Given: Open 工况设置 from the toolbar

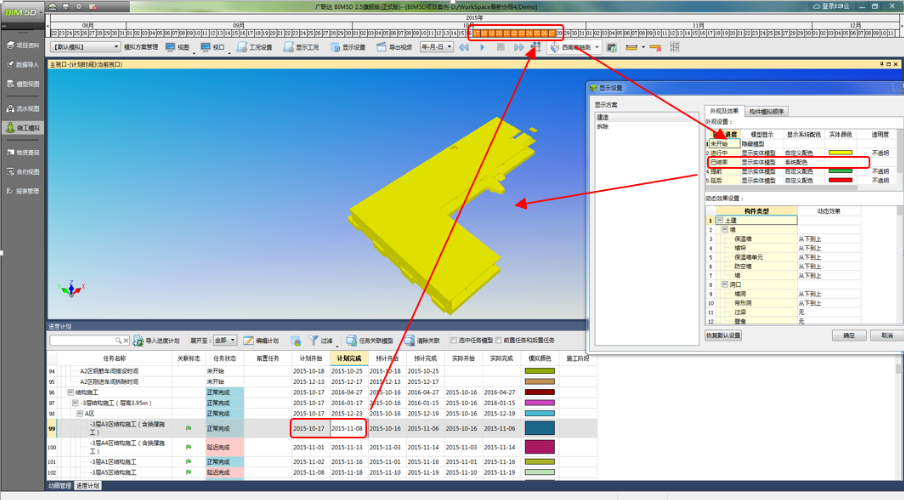Looking at the screenshot, I should (x=254, y=47).
